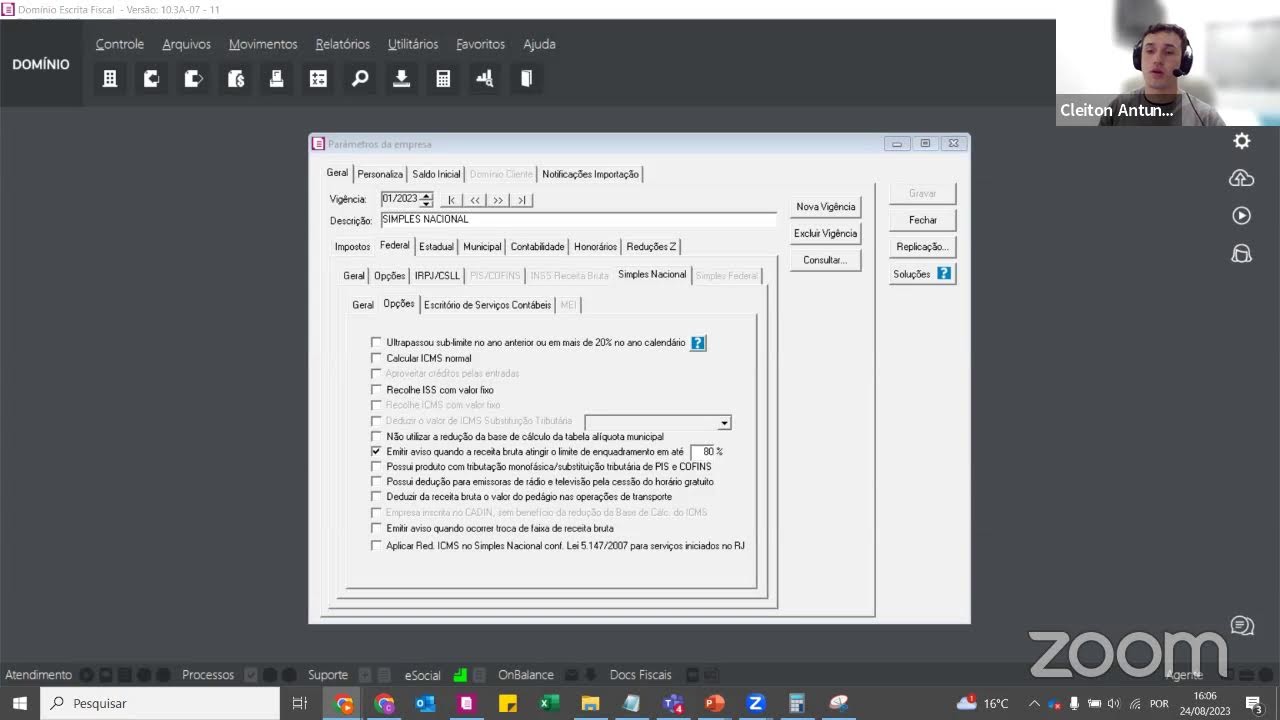Image resolution: width=1280 pixels, height=720 pixels.
Task: Open File Explorer from the taskbar
Action: click(x=590, y=703)
